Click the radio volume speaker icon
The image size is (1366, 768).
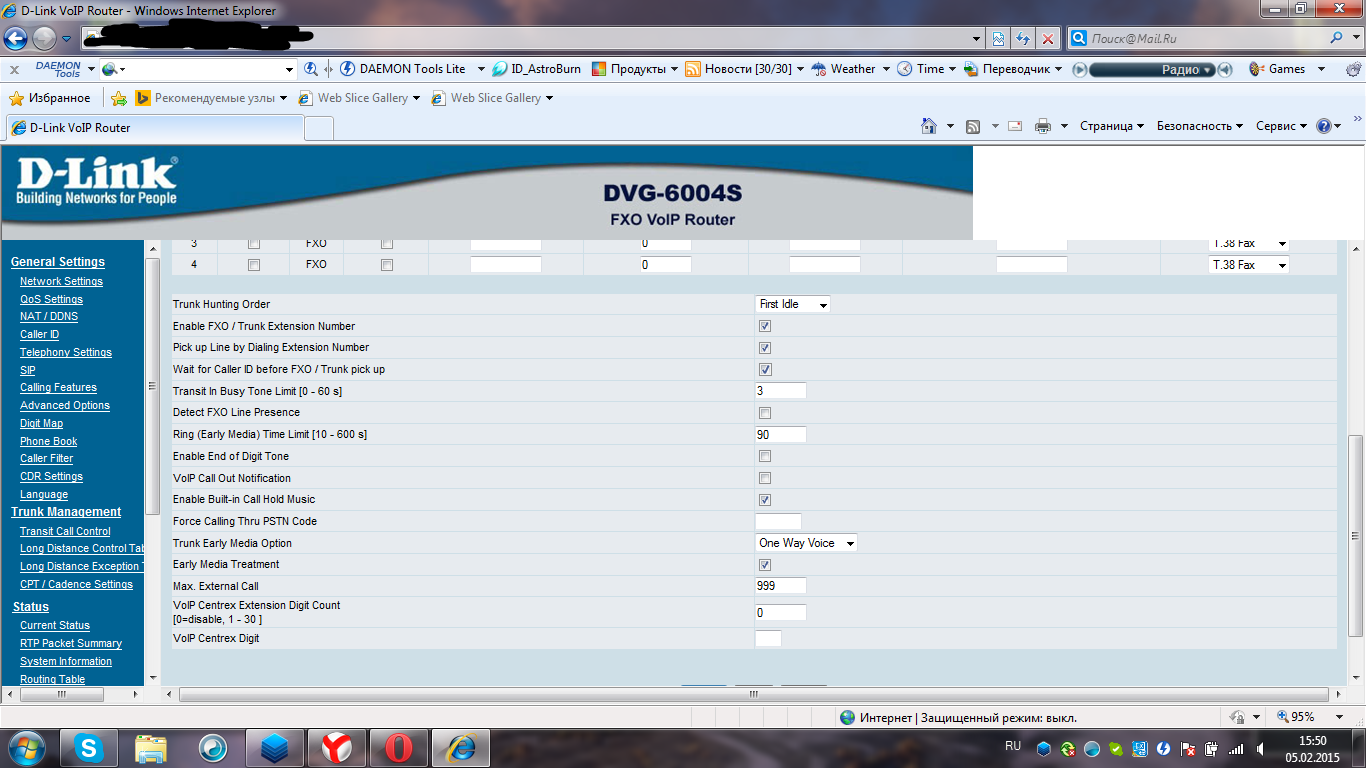point(1225,69)
